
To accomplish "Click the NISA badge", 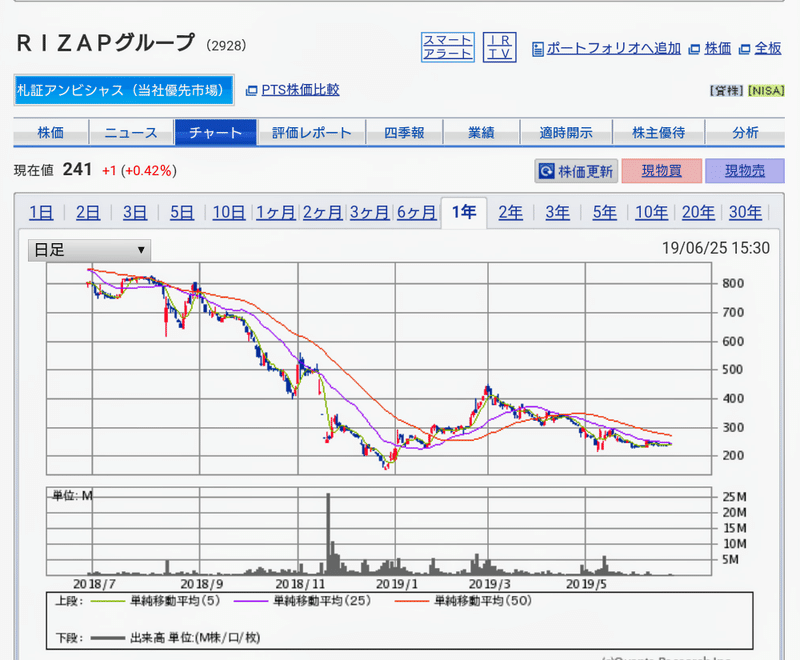I will pos(766,91).
